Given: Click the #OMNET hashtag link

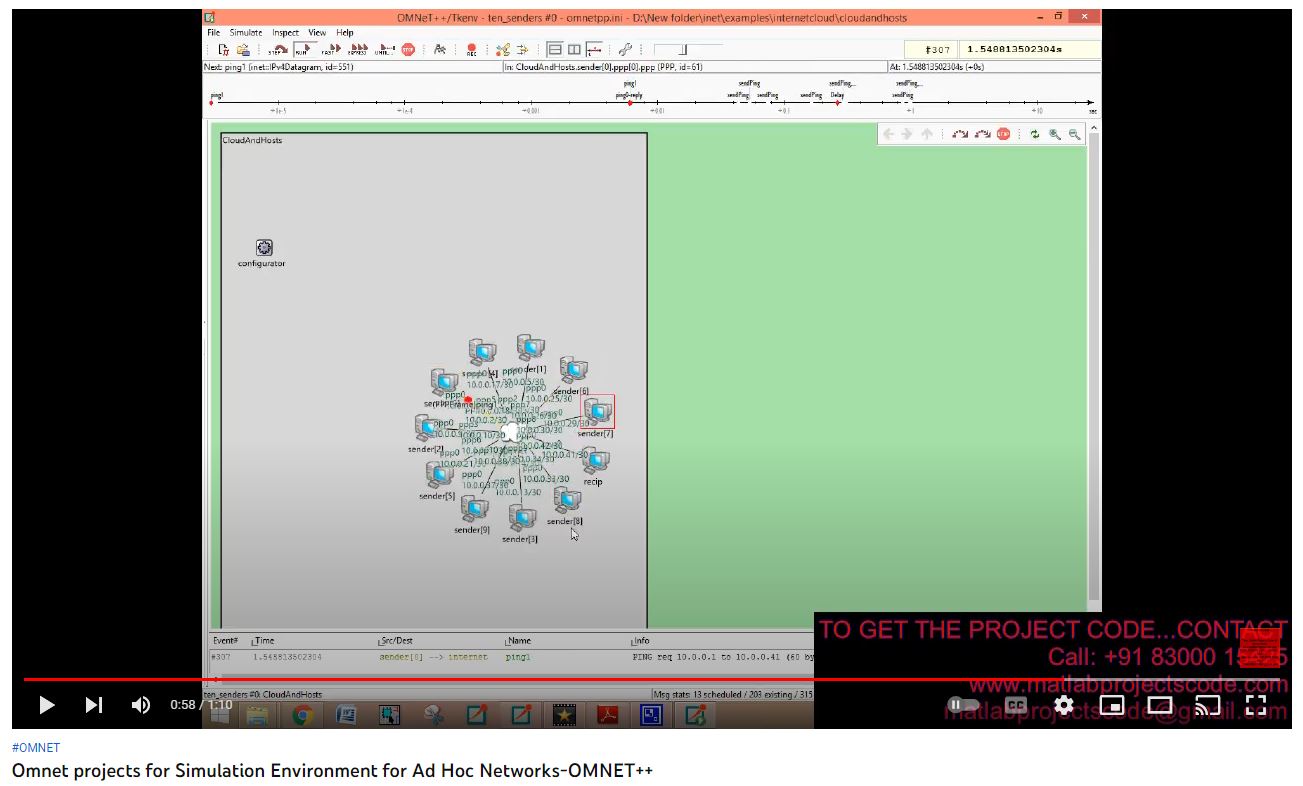Looking at the screenshot, I should (x=36, y=748).
